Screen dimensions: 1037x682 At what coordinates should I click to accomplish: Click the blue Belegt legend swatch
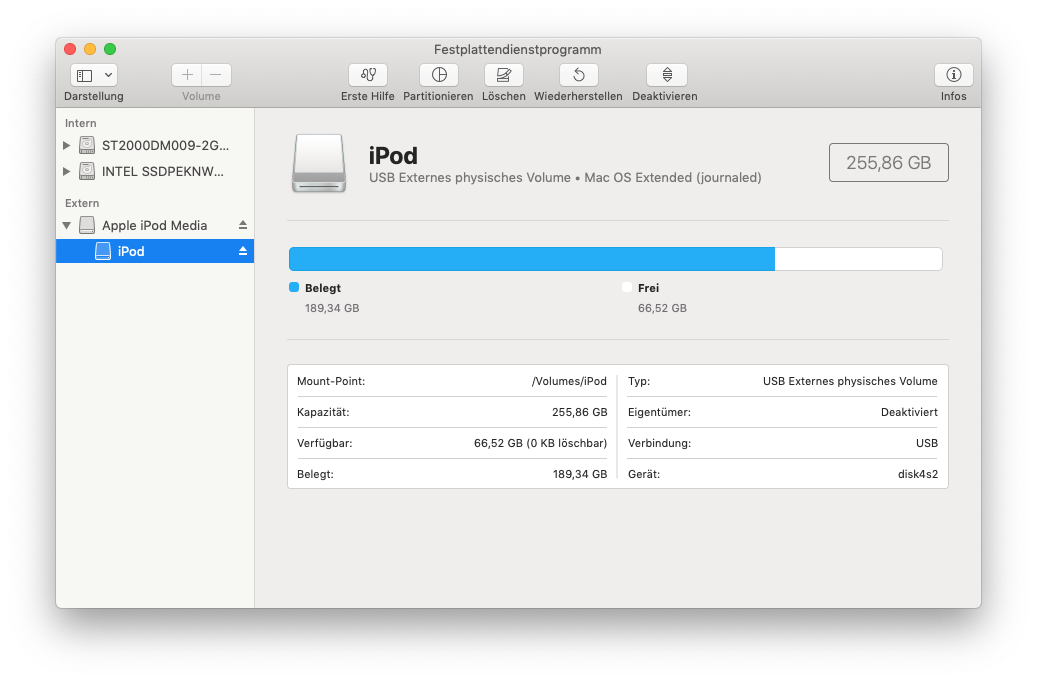(x=294, y=287)
